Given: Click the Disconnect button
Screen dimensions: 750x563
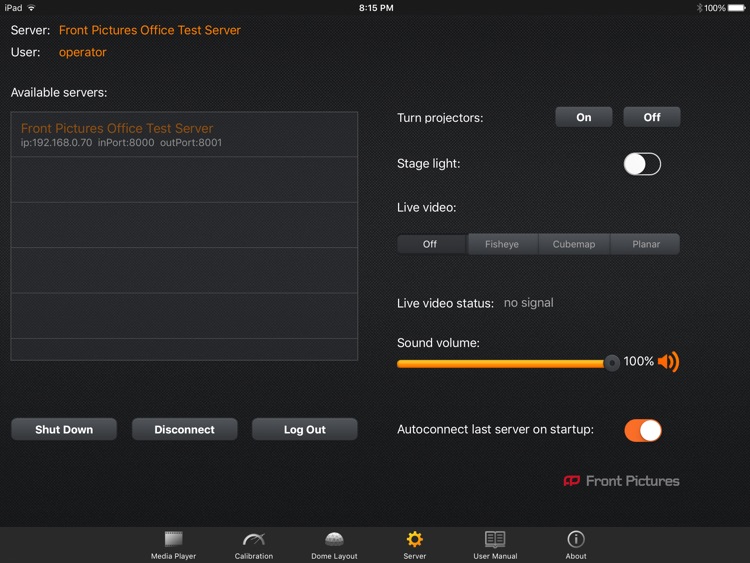Looking at the screenshot, I should click(x=184, y=429).
